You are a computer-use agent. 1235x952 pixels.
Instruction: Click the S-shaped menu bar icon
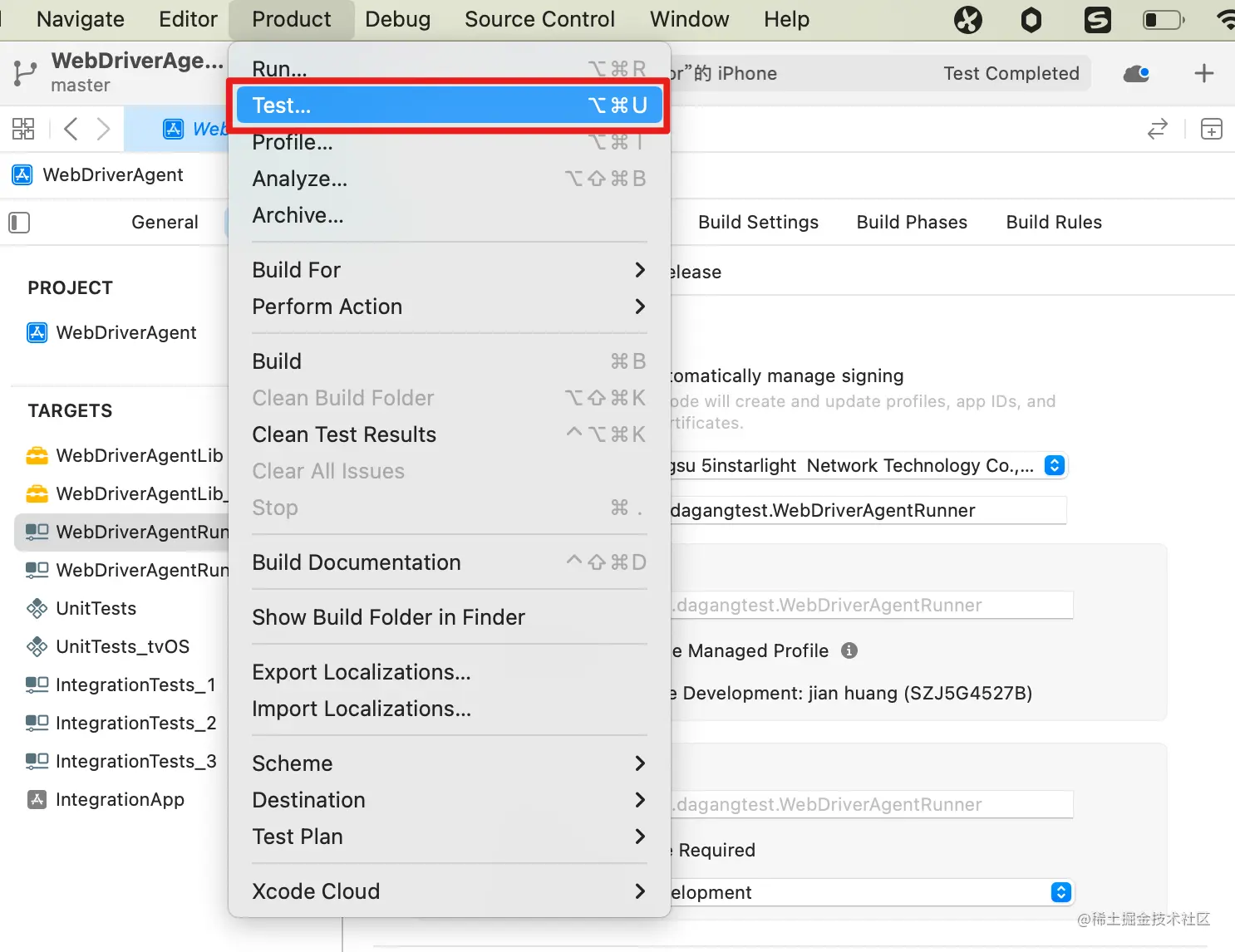tap(1098, 19)
